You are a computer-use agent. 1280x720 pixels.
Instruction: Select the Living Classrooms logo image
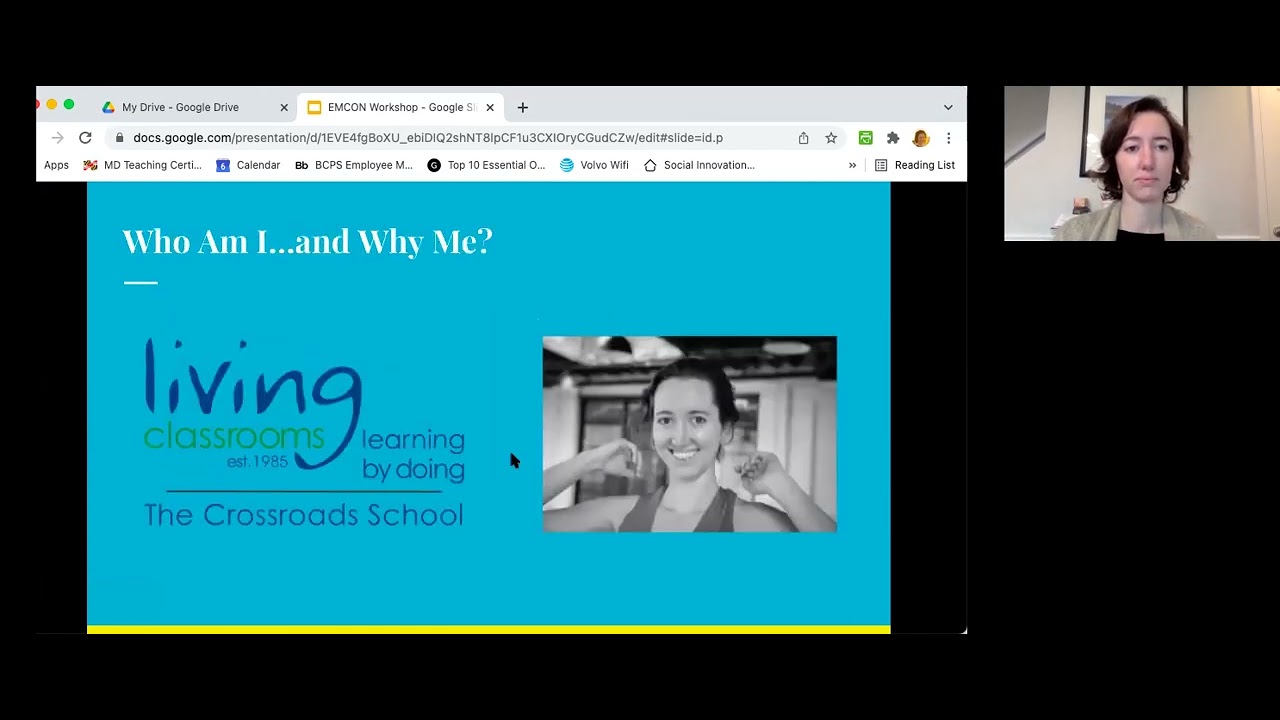point(304,432)
